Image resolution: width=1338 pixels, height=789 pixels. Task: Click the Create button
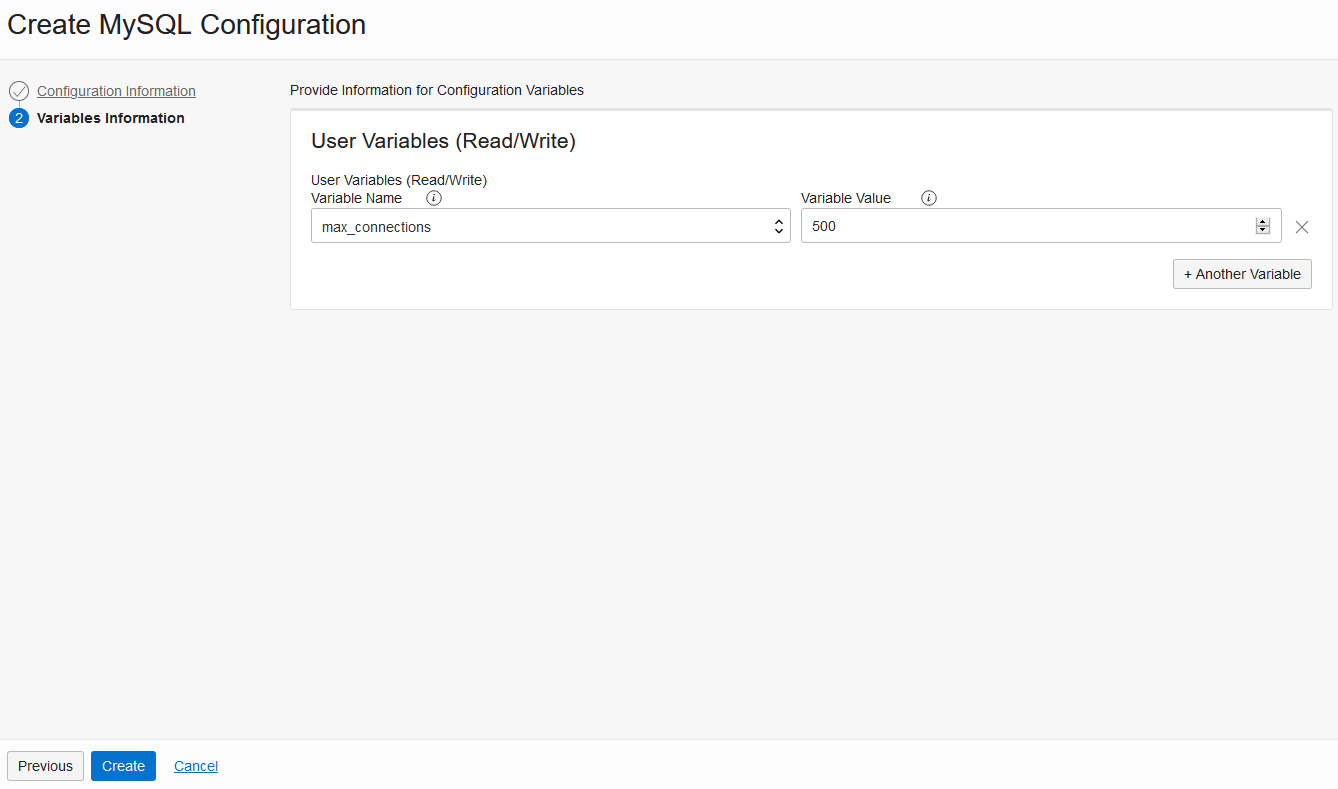123,766
